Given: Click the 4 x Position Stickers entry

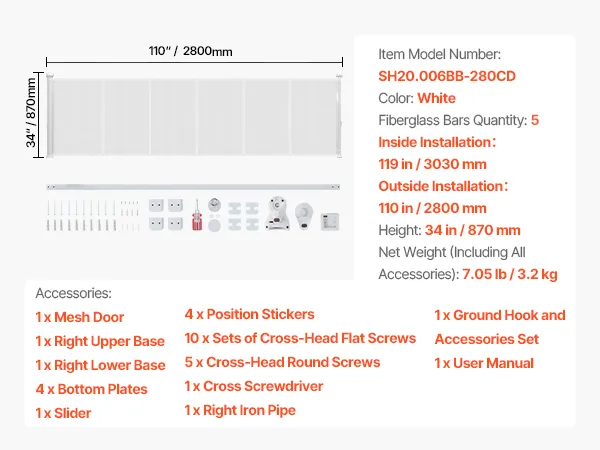Looking at the screenshot, I should pos(250,314).
